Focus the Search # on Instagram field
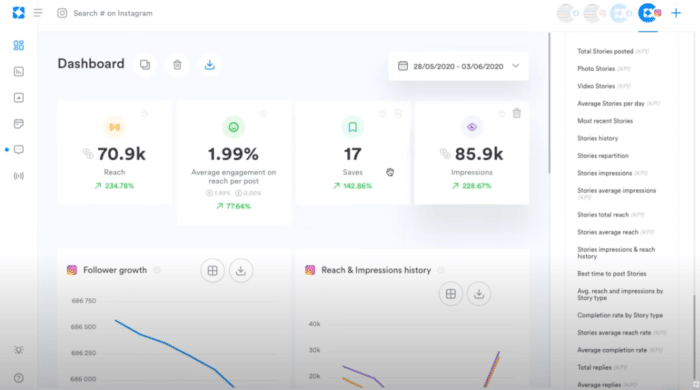The width and height of the screenshot is (700, 390). 113,13
